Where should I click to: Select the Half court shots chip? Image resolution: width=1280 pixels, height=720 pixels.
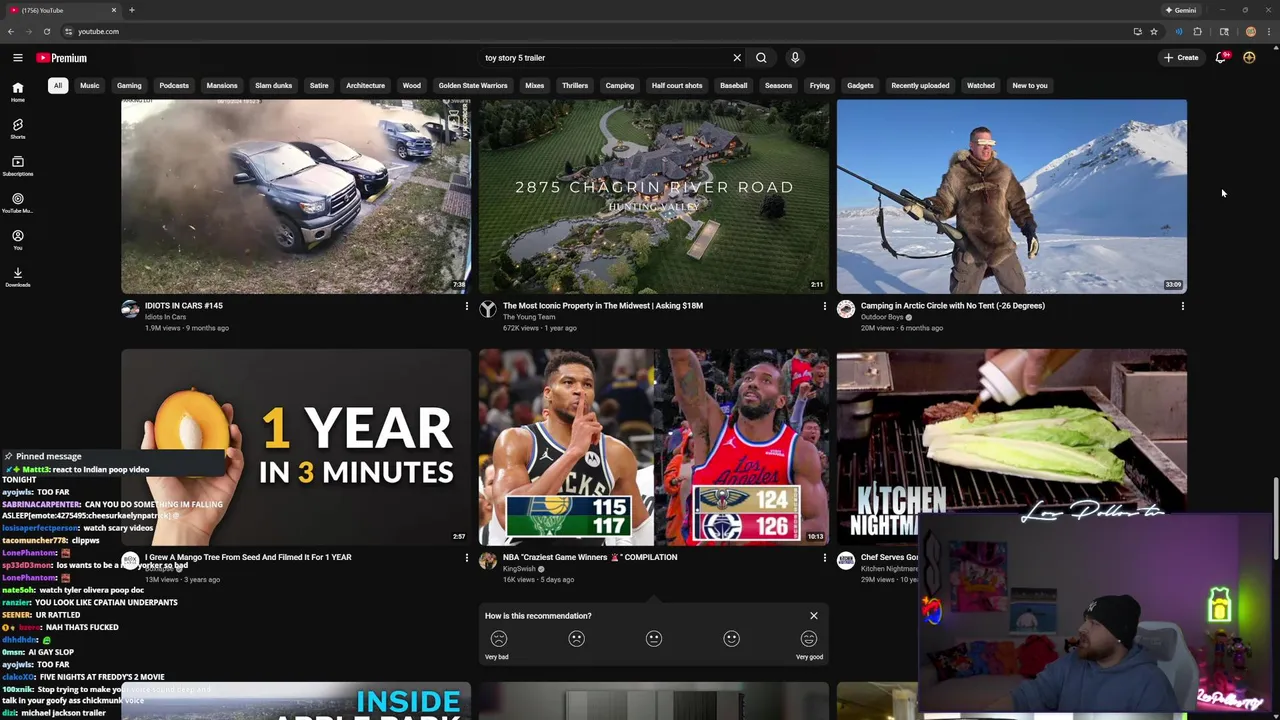coord(677,85)
